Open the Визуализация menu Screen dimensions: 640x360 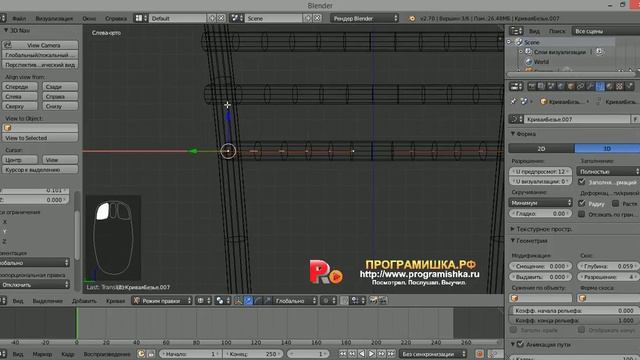point(54,18)
